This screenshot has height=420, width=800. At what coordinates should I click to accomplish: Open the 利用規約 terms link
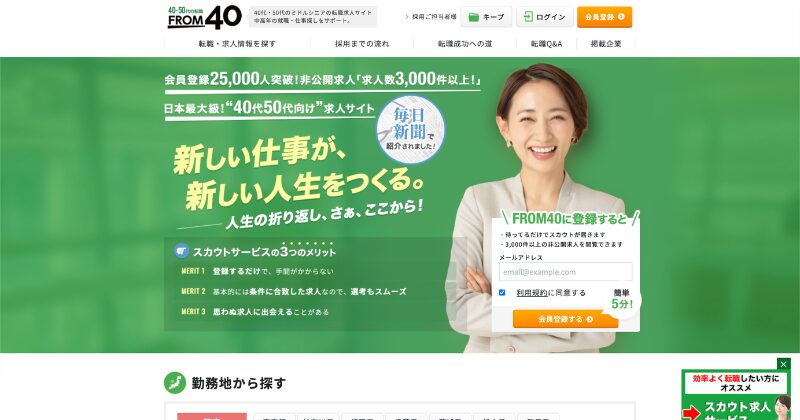532,293
